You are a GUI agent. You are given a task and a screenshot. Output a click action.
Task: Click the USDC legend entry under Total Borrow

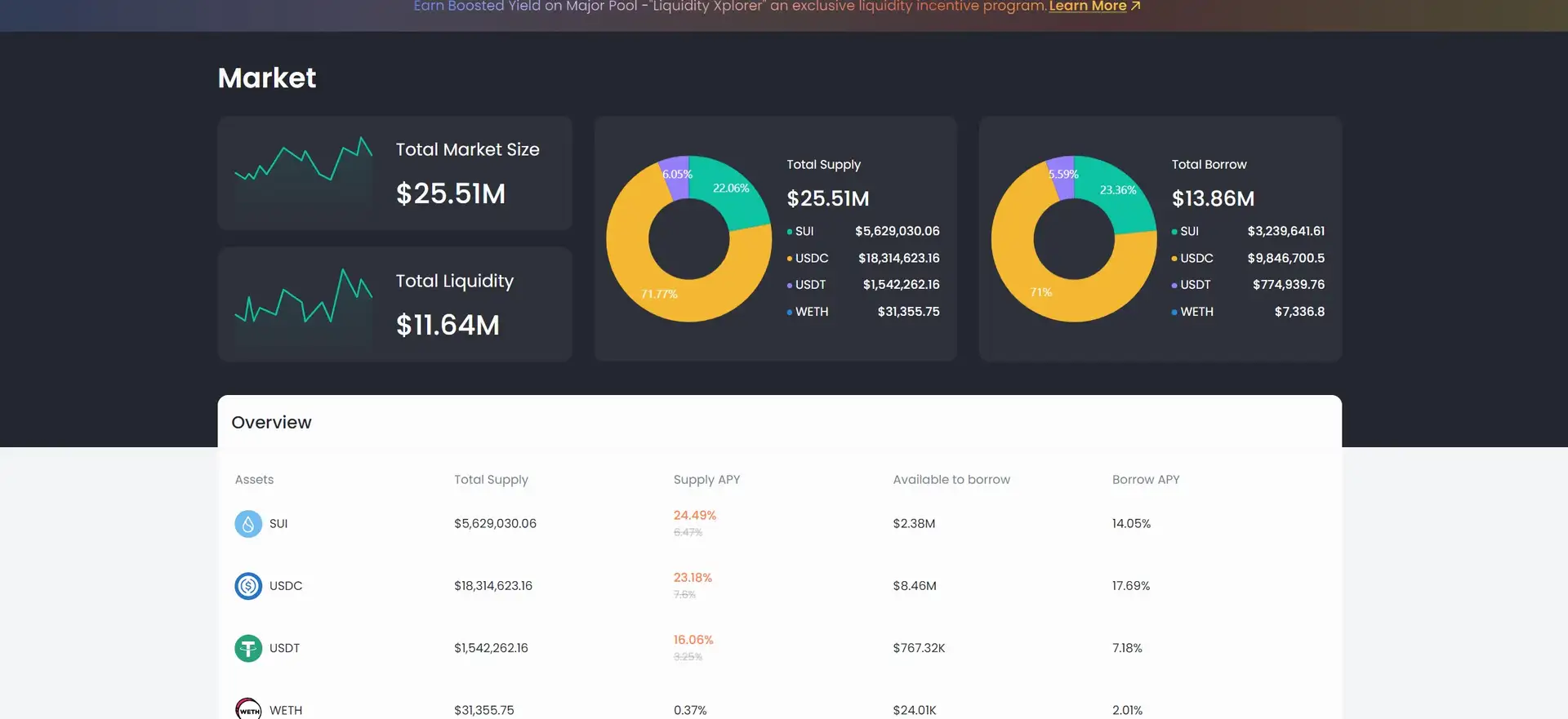1196,259
